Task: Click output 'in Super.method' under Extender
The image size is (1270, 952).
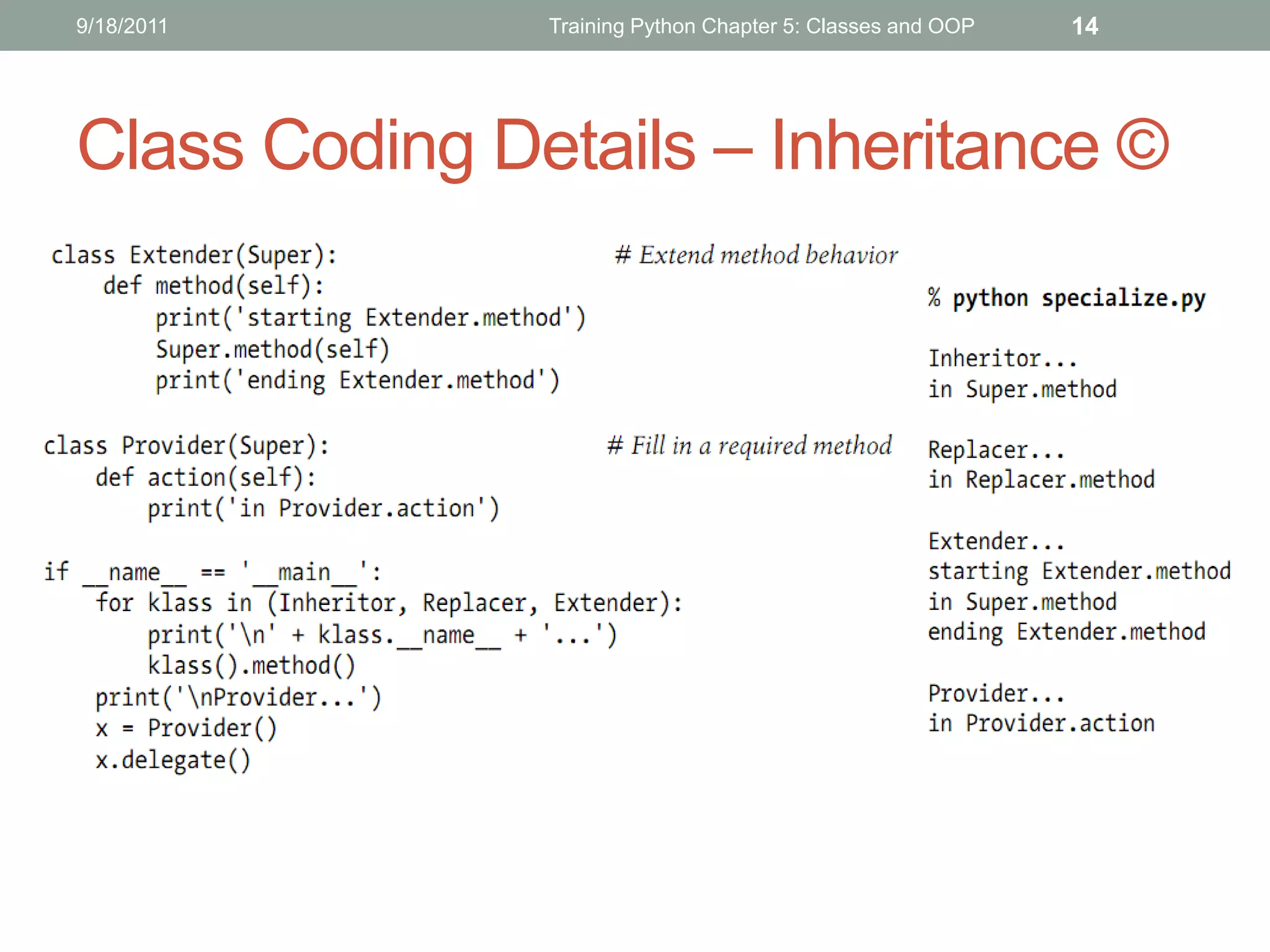Action: [1022, 602]
